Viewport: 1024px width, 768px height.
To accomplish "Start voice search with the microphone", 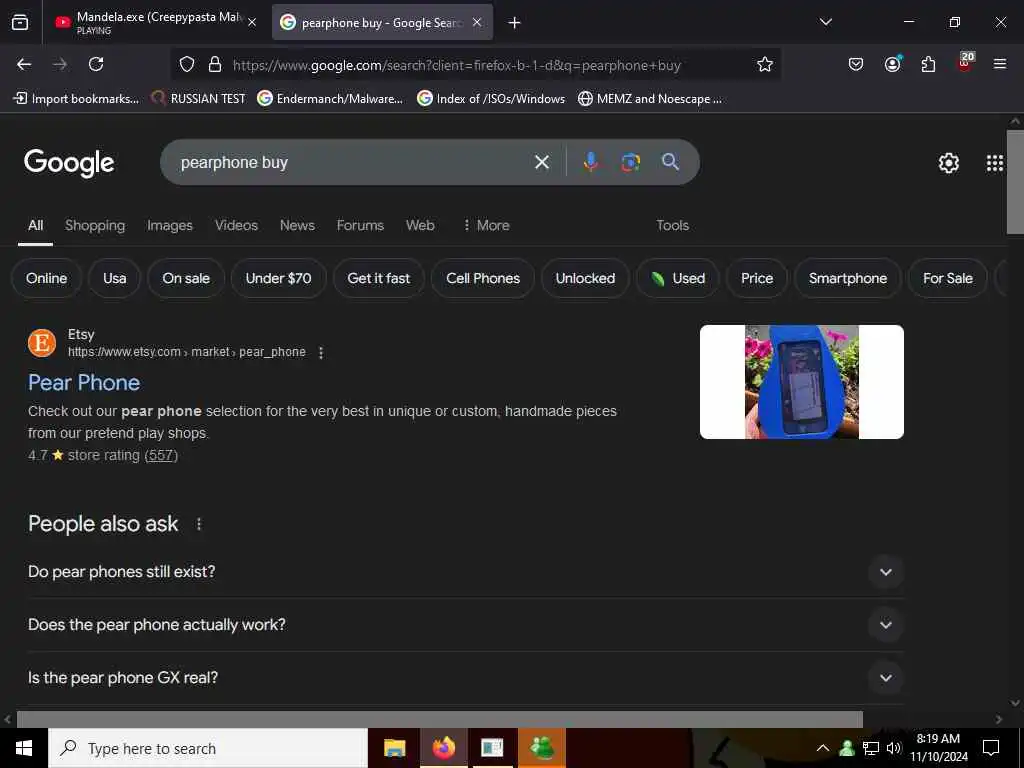I will pos(590,162).
